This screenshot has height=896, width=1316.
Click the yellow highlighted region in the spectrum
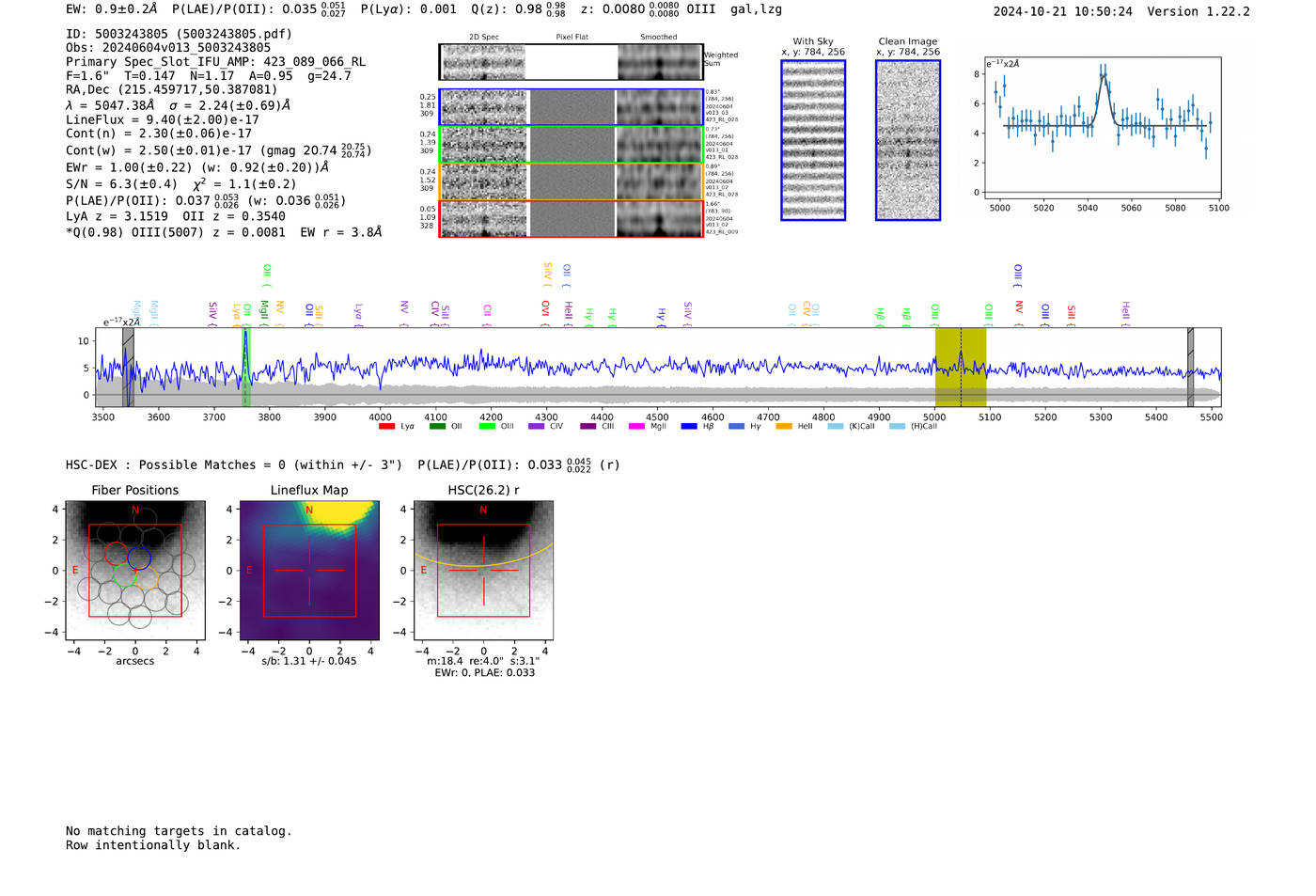[x=961, y=367]
